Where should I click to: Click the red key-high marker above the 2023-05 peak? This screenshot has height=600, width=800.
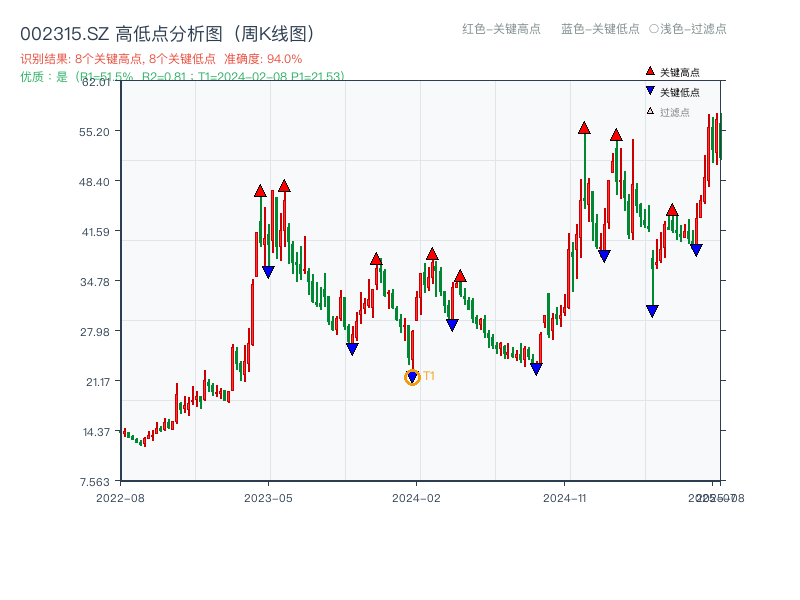pos(285,186)
